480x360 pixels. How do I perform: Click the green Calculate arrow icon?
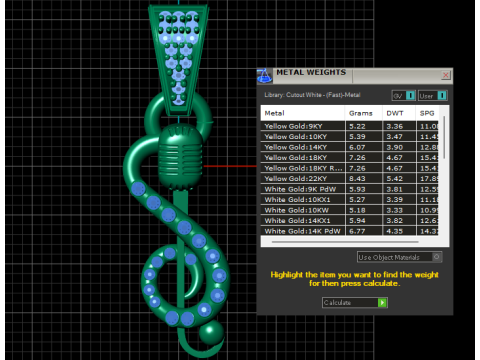382,303
